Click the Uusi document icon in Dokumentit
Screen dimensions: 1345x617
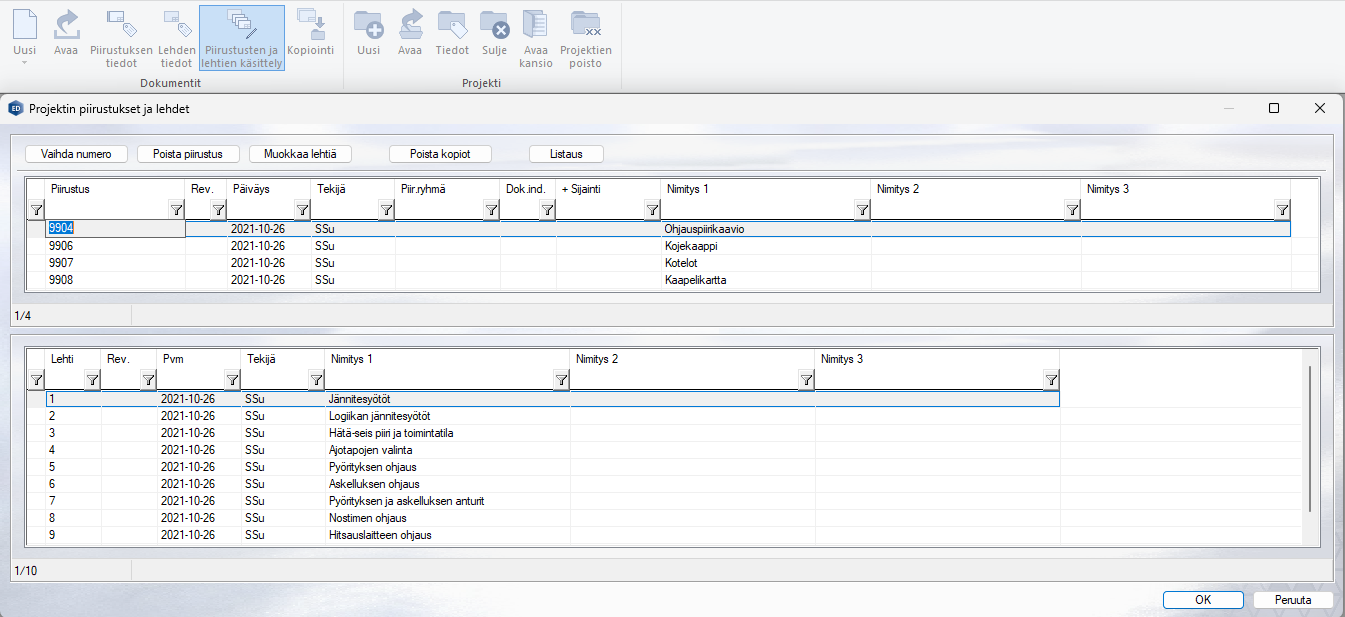[x=25, y=24]
